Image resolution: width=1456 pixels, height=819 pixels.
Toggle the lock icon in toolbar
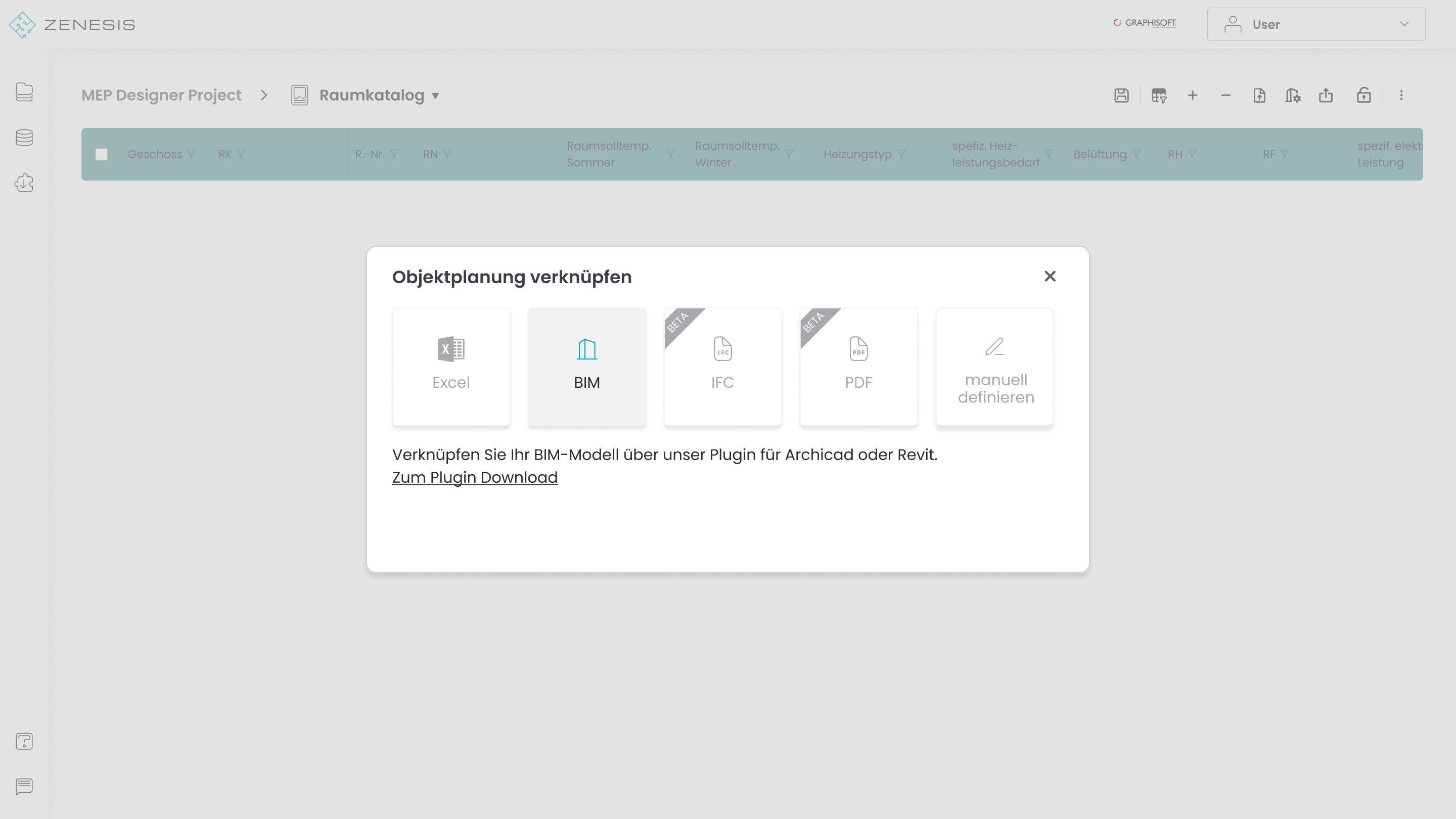(x=1364, y=96)
